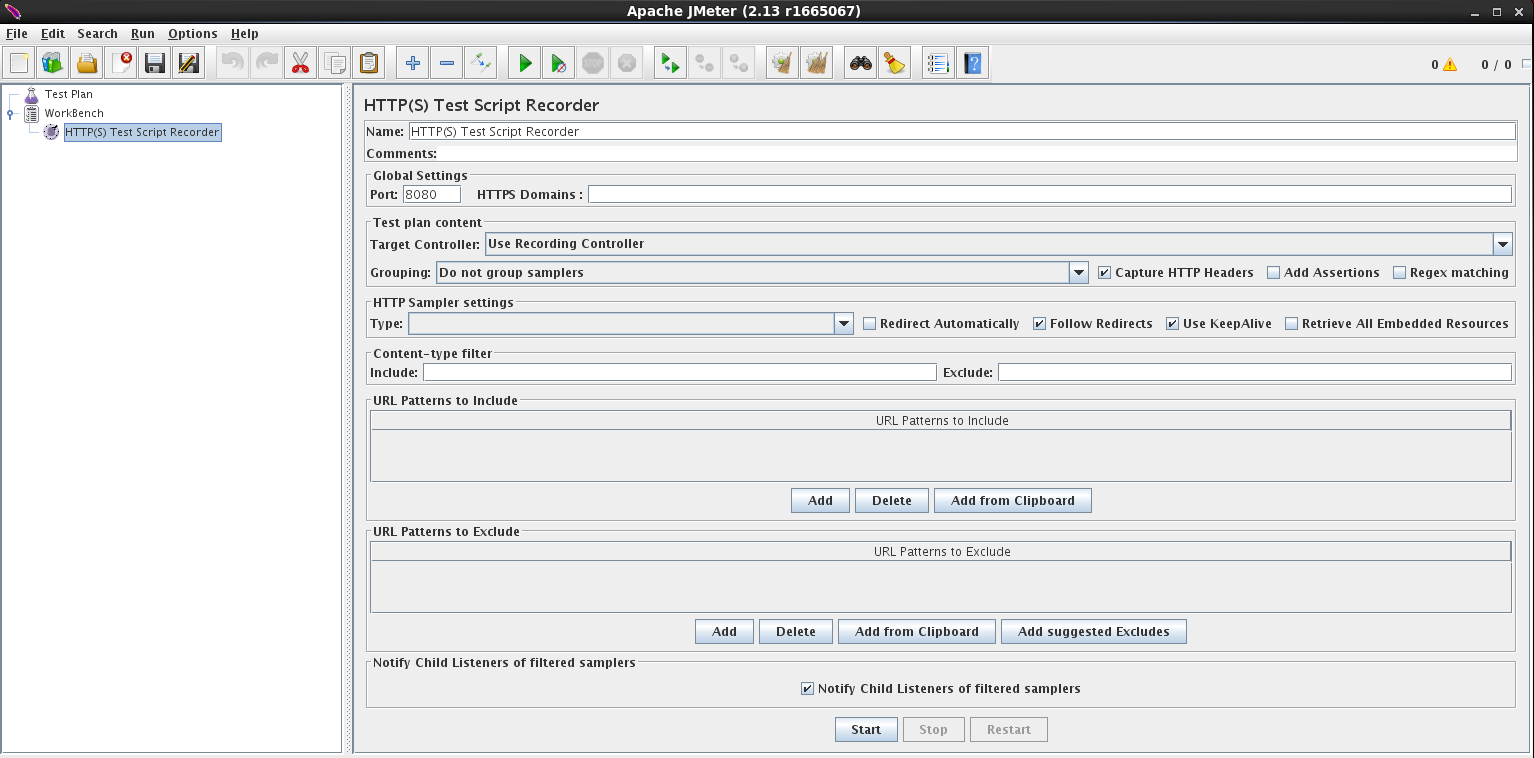Image resolution: width=1534 pixels, height=758 pixels.
Task: Select WorkBench in the tree
Action: [x=74, y=113]
